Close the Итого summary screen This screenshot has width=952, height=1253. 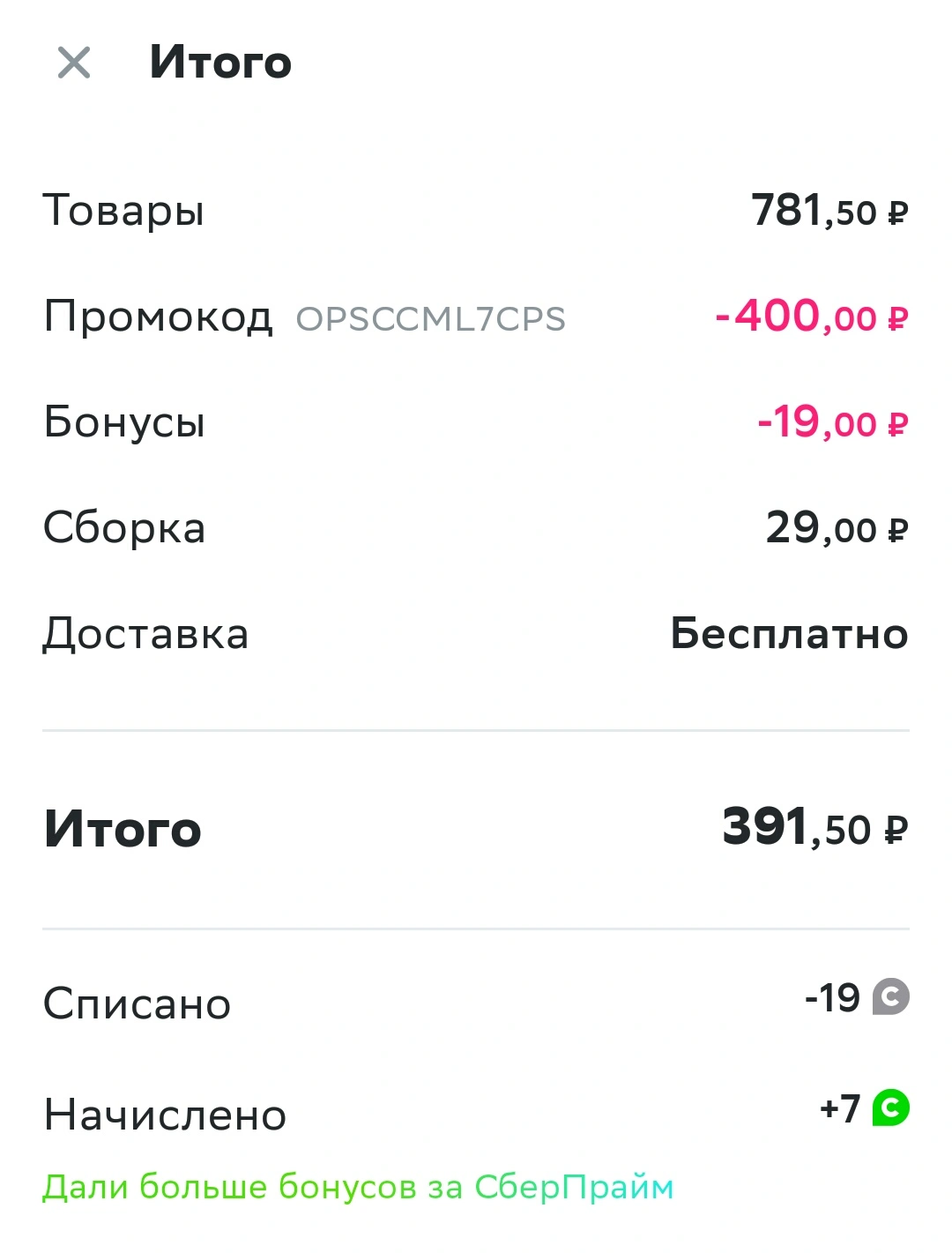click(x=74, y=63)
